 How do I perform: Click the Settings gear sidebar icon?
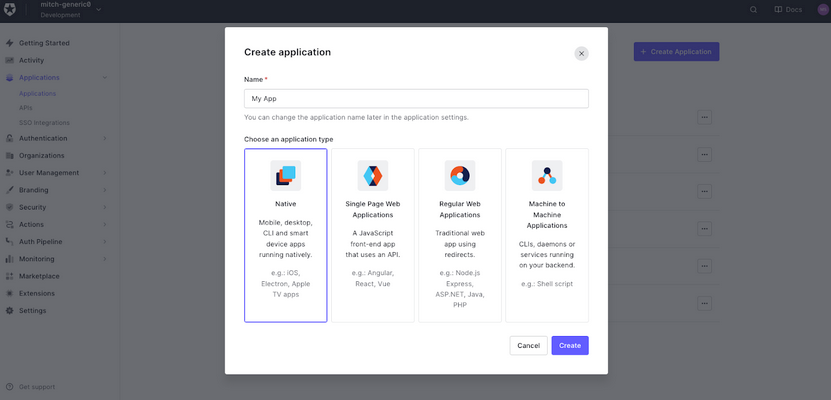point(9,311)
